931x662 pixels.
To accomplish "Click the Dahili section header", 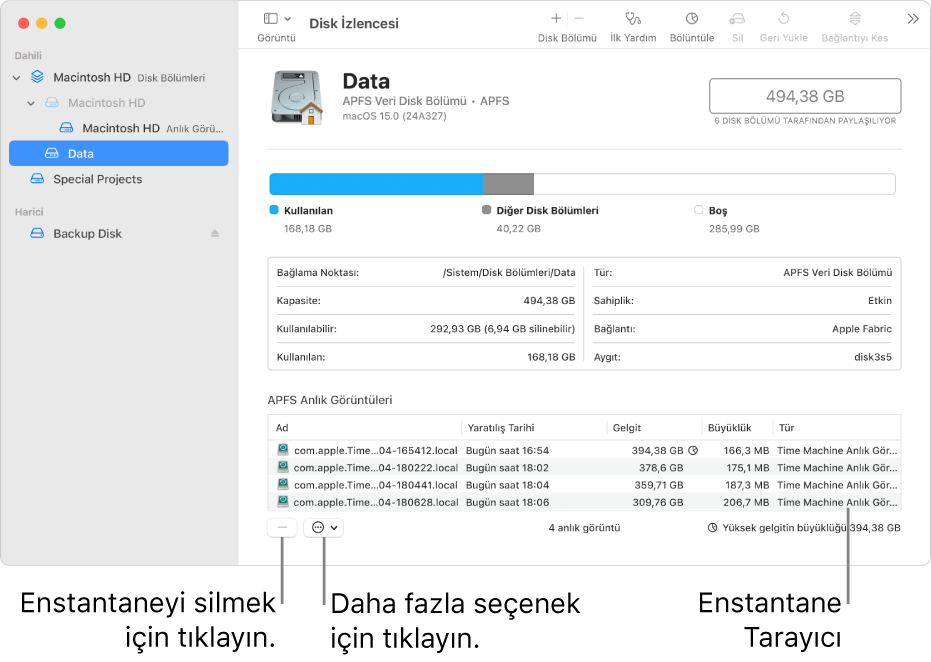I will (x=28, y=56).
